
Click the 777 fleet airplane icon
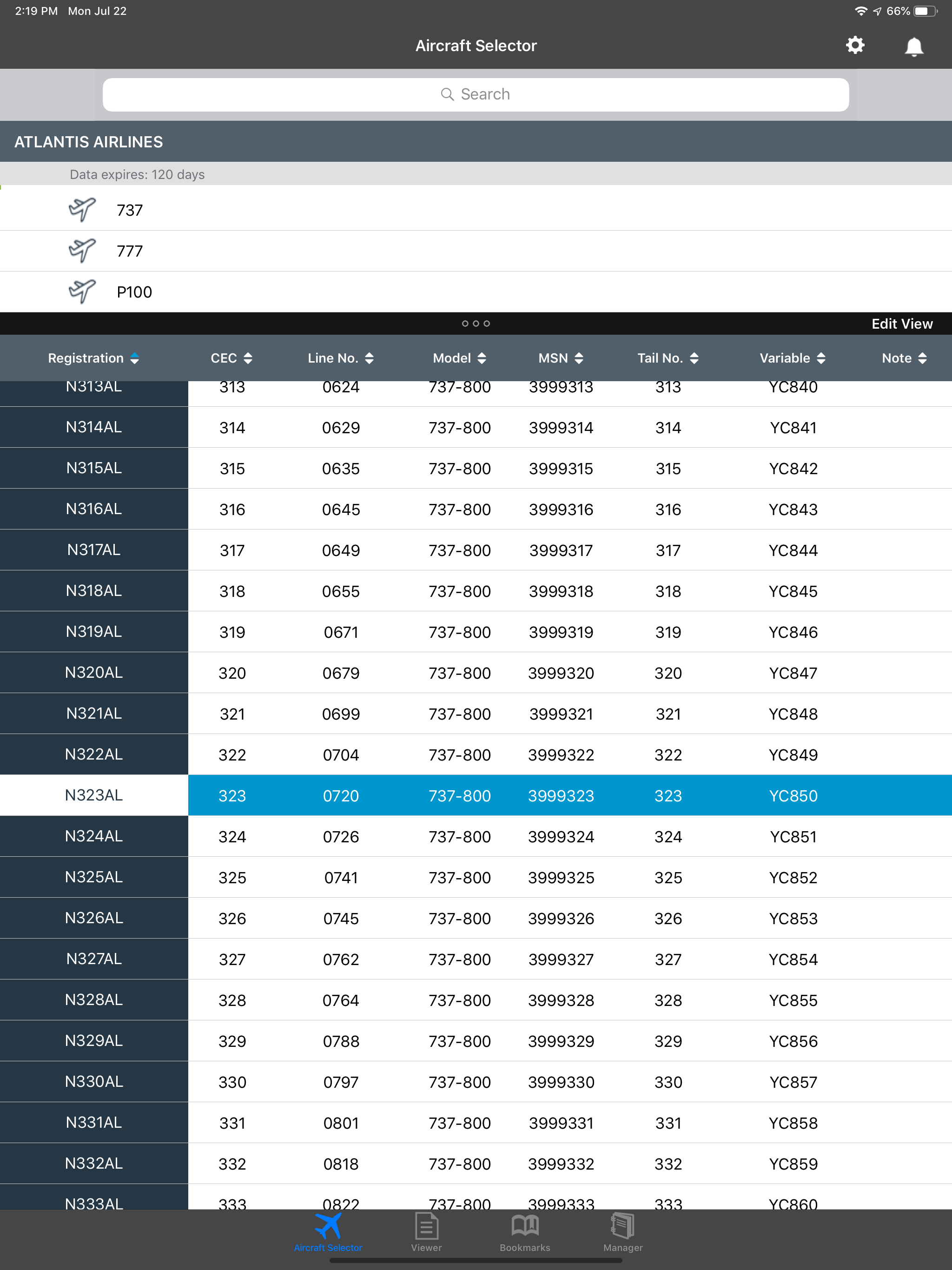click(x=82, y=250)
